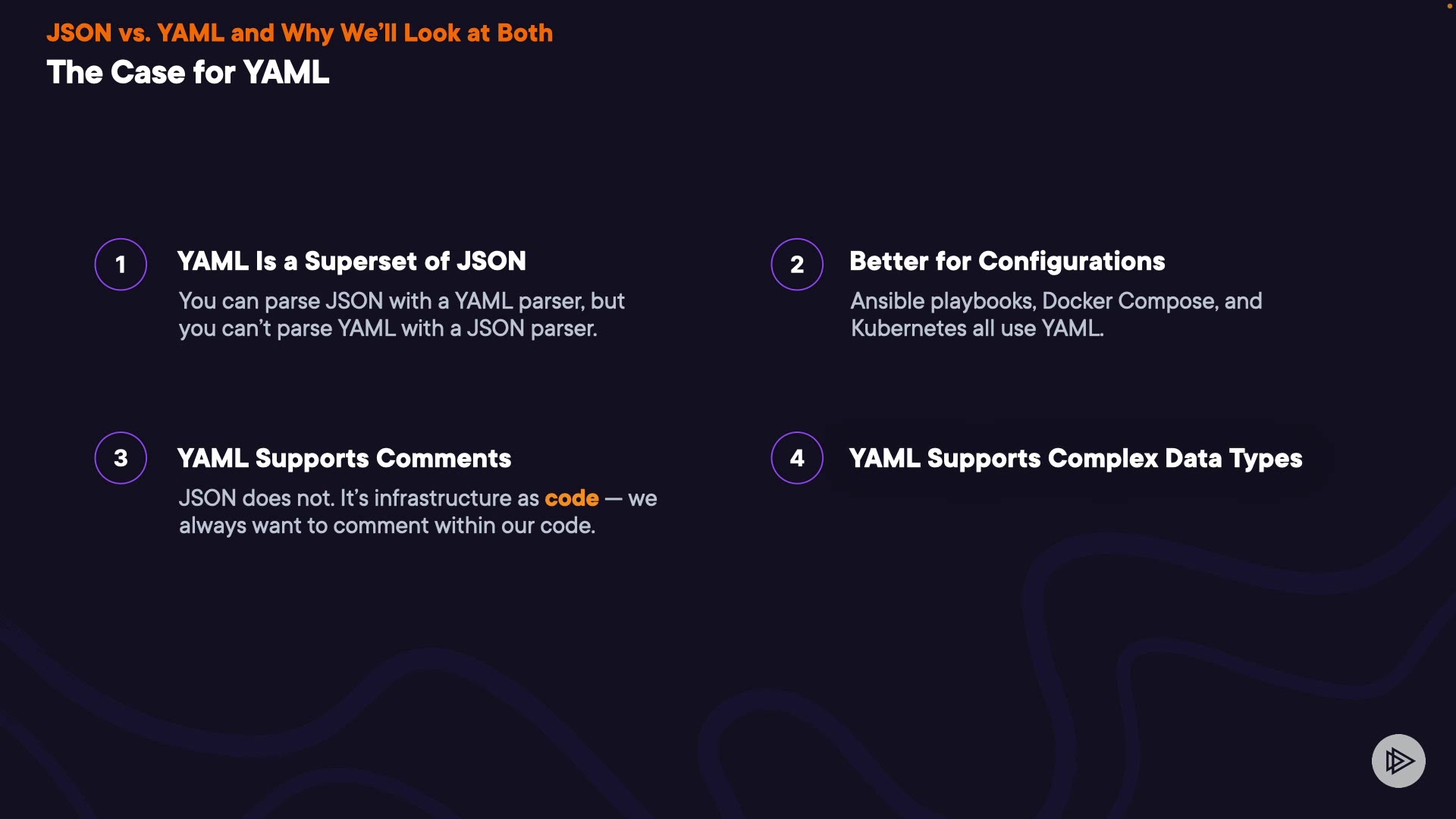Image resolution: width=1456 pixels, height=819 pixels.
Task: Click the "You can parse JSON" description line
Action: tap(401, 301)
